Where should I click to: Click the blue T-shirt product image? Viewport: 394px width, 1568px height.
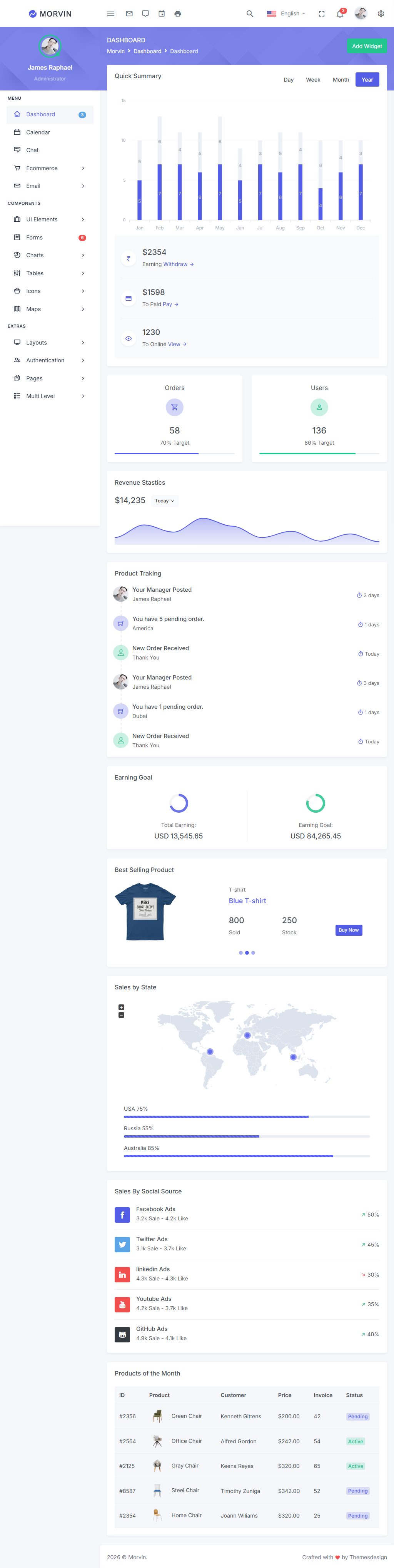point(145,912)
